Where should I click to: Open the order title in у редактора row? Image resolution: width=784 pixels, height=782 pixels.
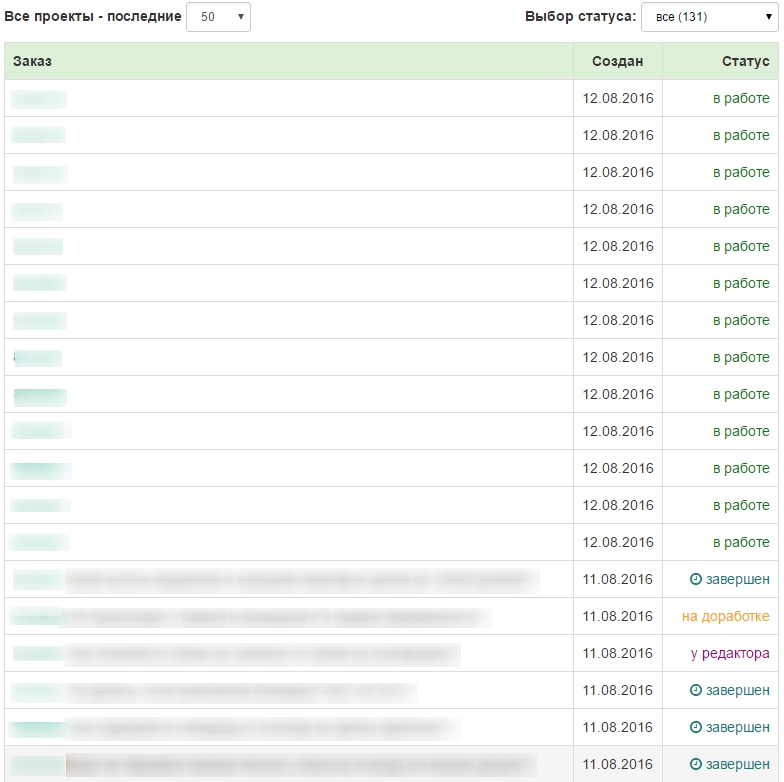pyautogui.click(x=262, y=654)
